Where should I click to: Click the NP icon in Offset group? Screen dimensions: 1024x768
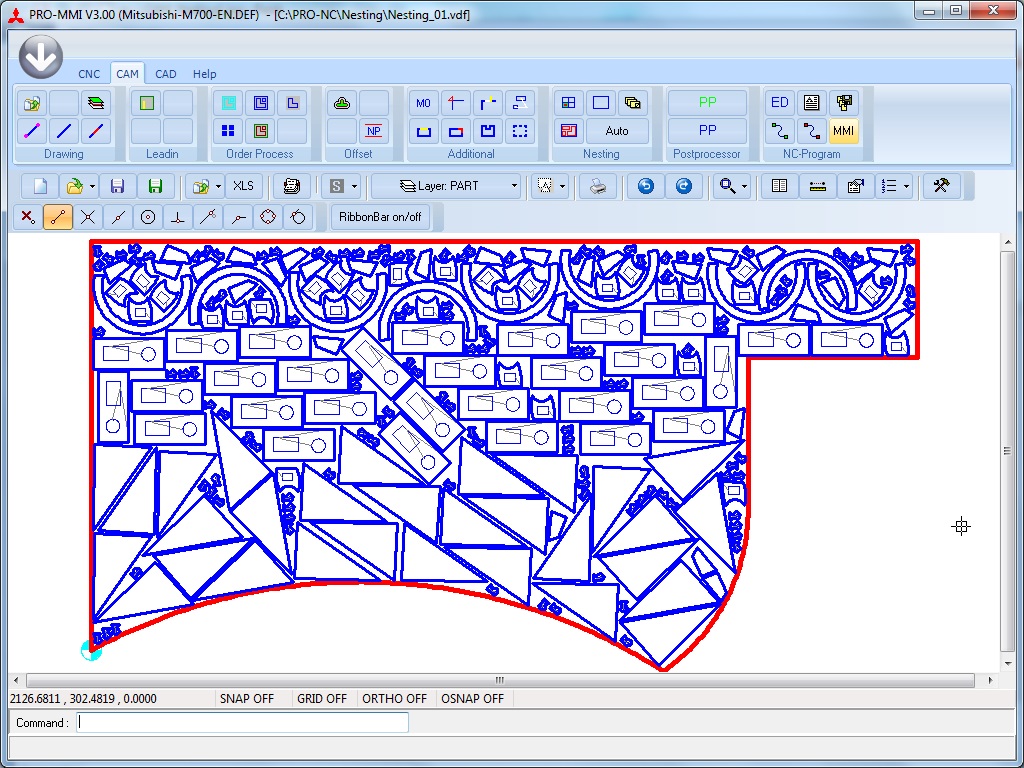coord(374,131)
